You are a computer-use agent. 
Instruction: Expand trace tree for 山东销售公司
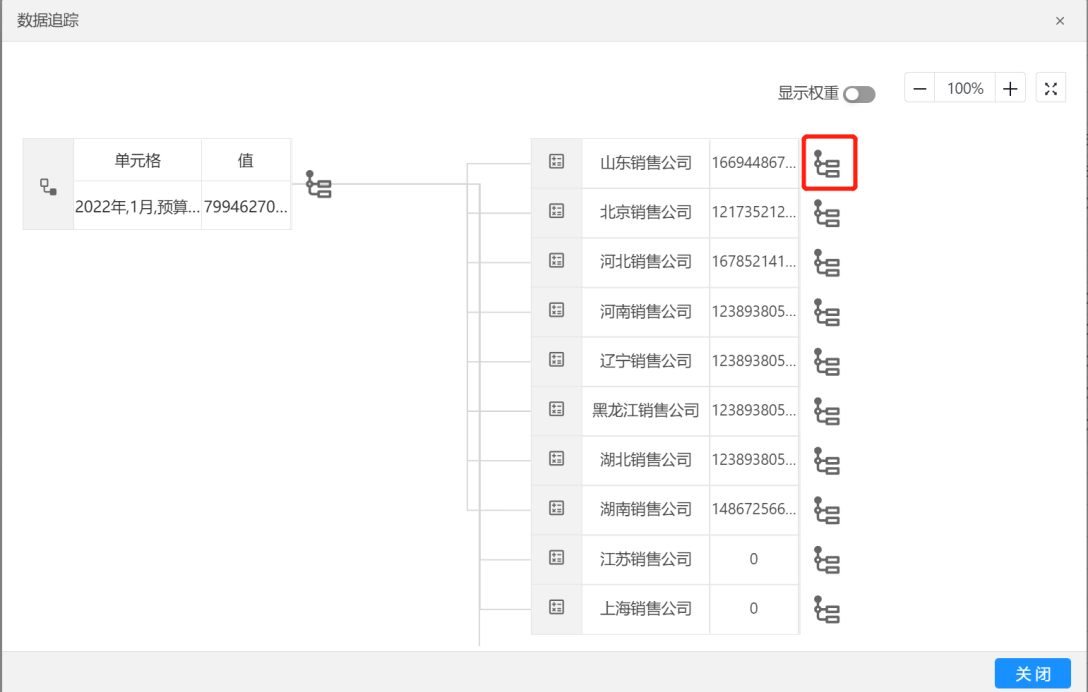828,164
